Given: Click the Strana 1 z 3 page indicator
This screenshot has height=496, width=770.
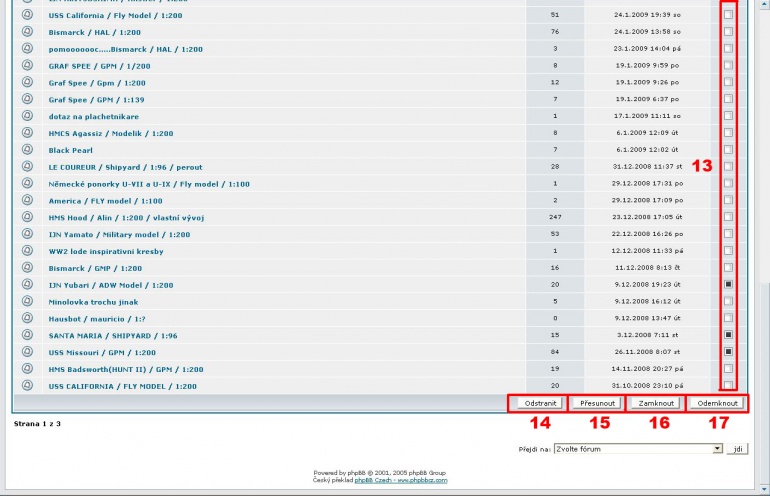Looking at the screenshot, I should tap(37, 423).
